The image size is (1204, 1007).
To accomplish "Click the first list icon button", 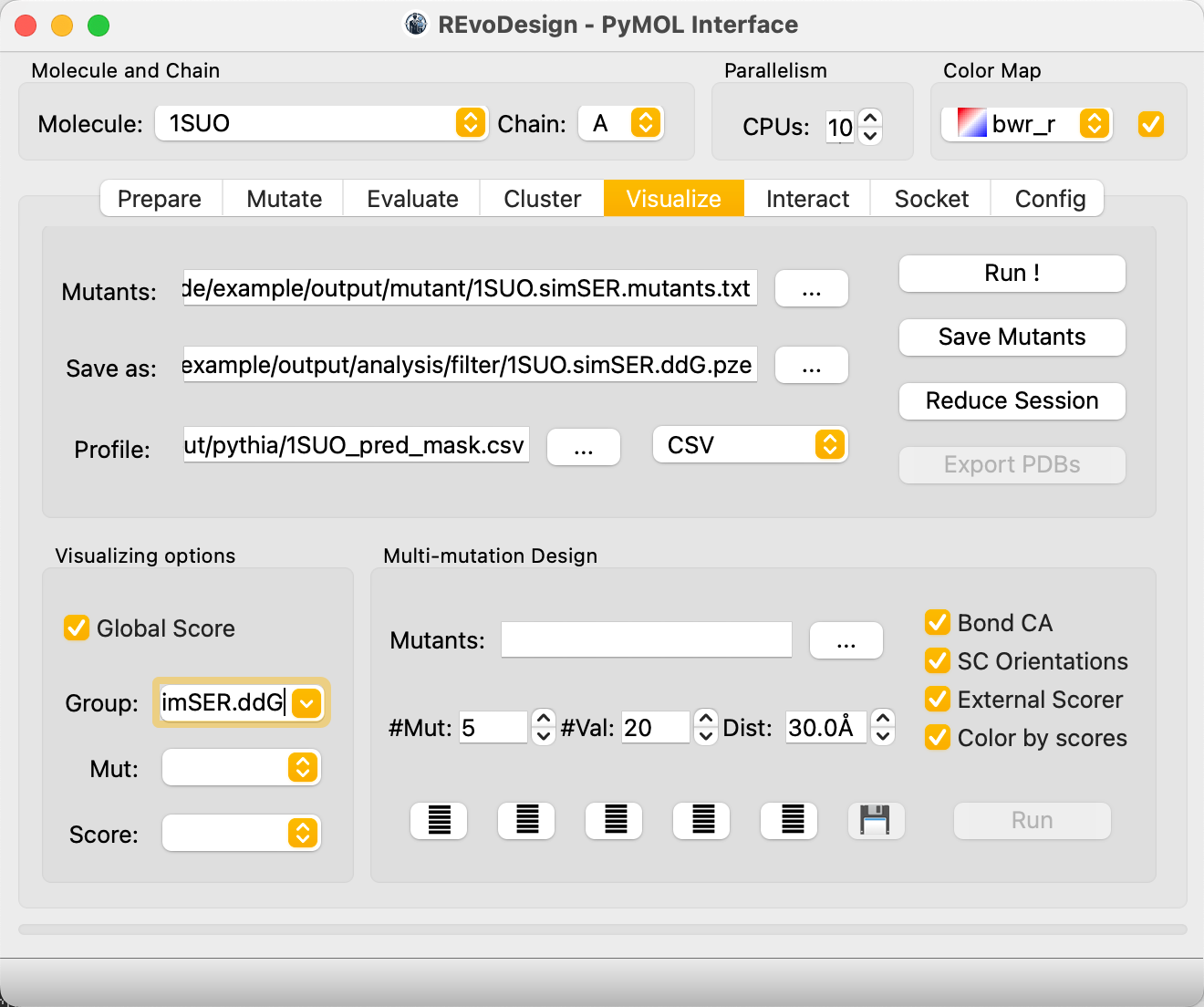I will coord(439,820).
